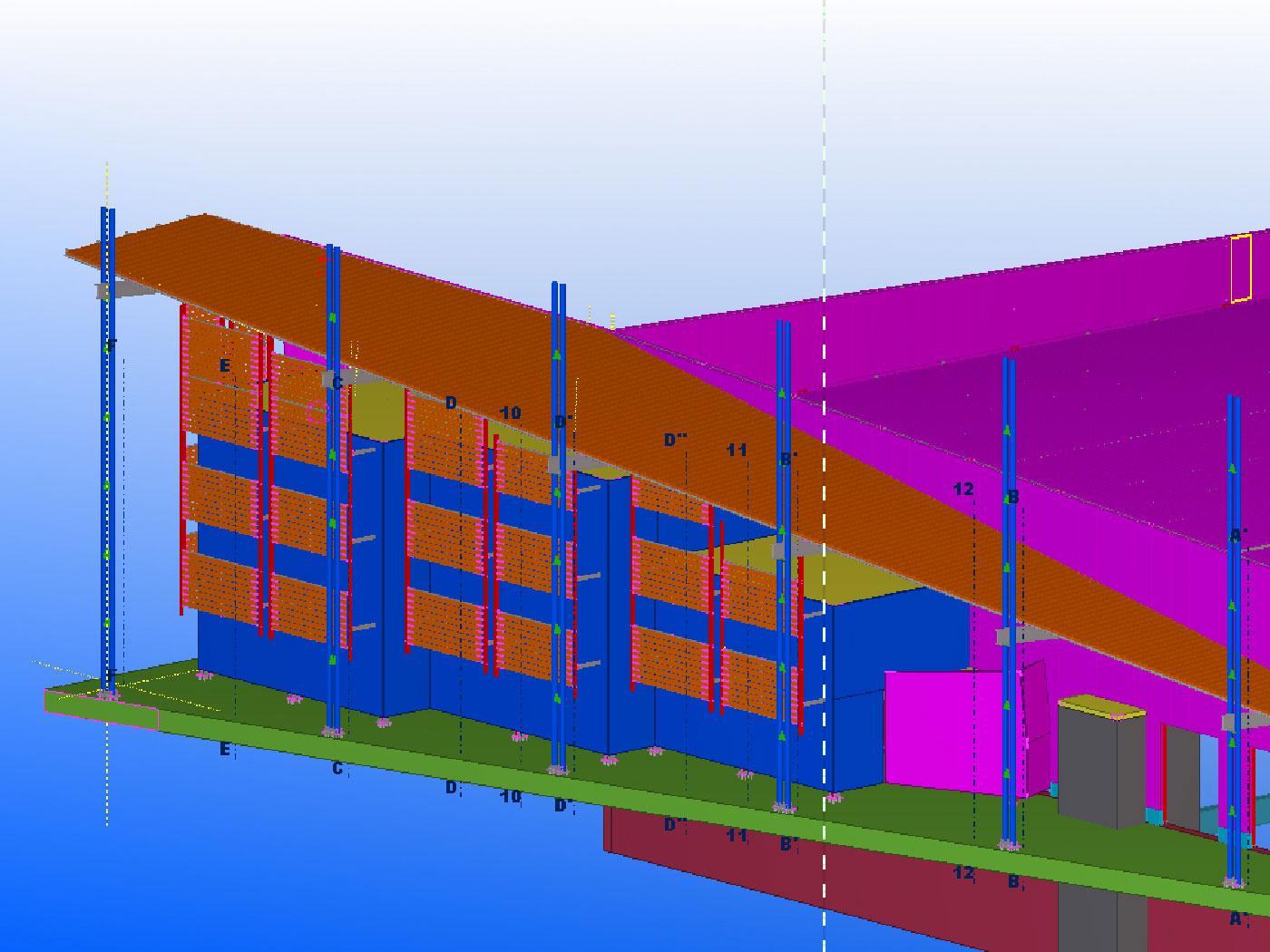Click the upper grid label E
The height and width of the screenshot is (952, 1270).
(225, 366)
